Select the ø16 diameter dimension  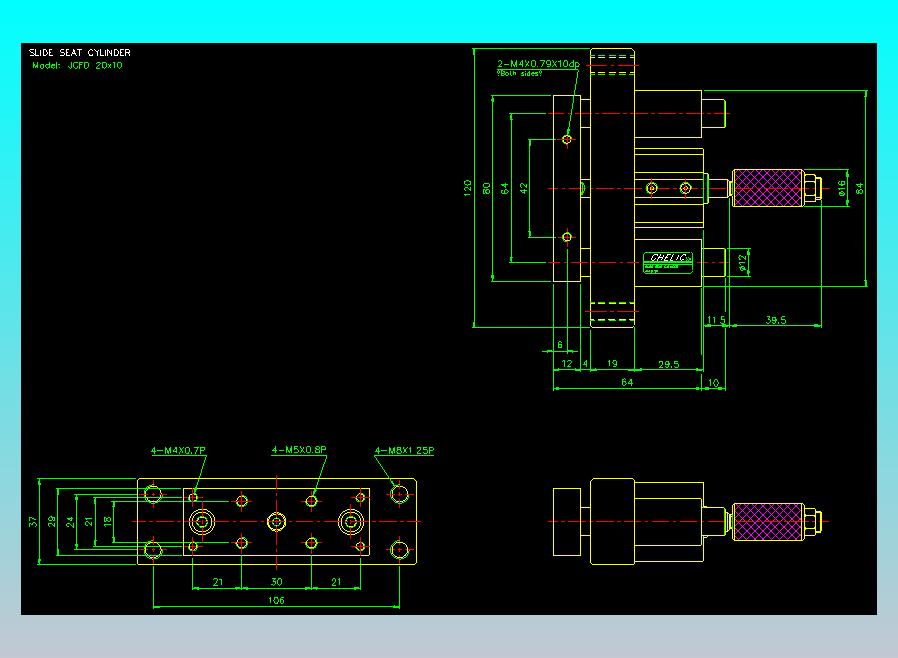841,188
